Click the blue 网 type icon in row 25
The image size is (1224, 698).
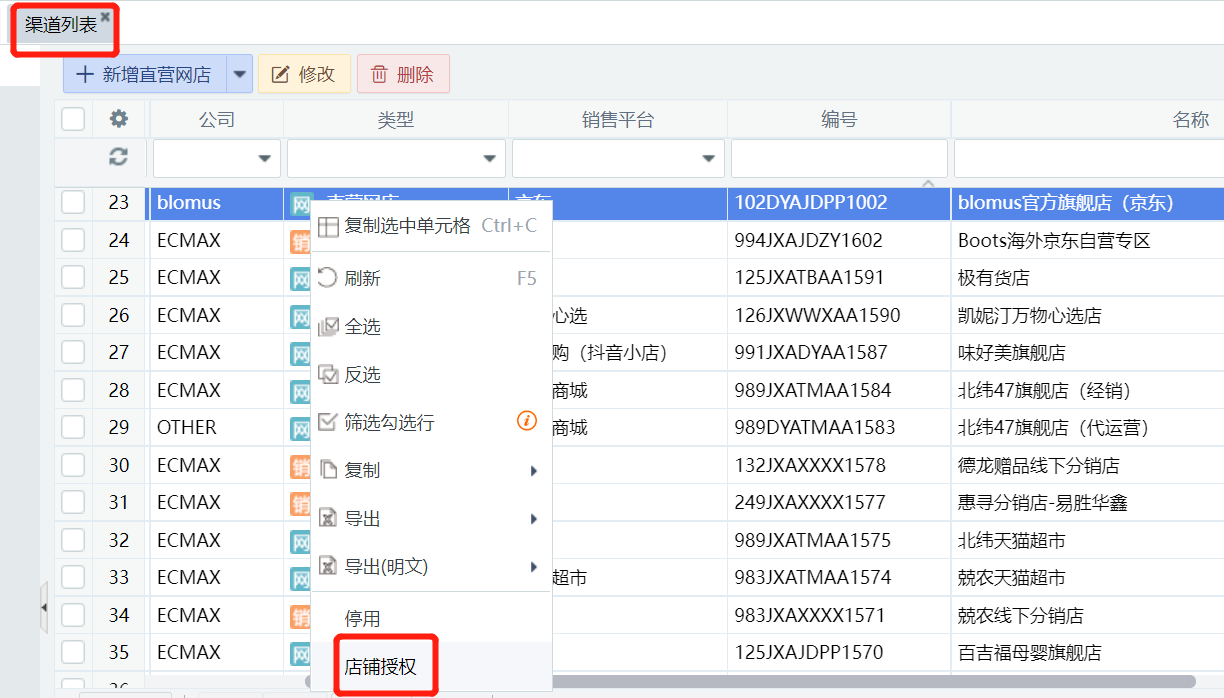tap(301, 279)
